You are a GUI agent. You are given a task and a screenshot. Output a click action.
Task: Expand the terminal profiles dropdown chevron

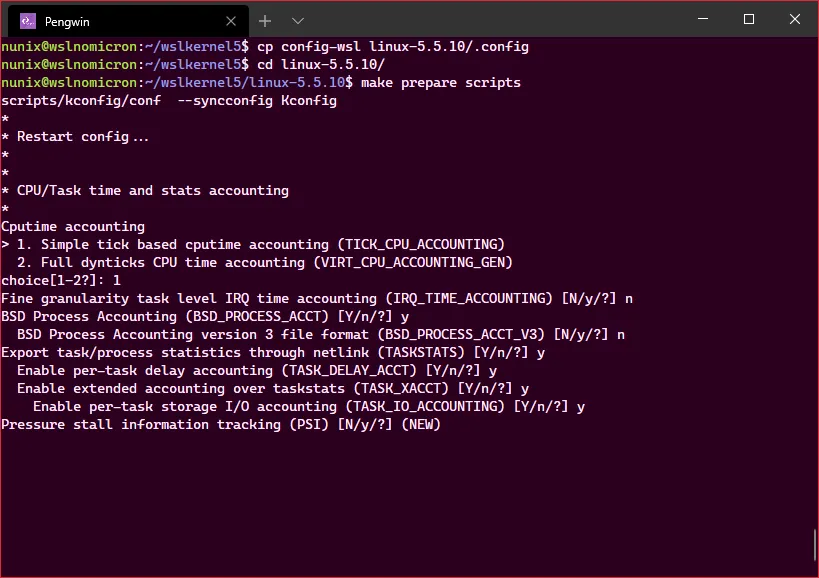pos(297,20)
